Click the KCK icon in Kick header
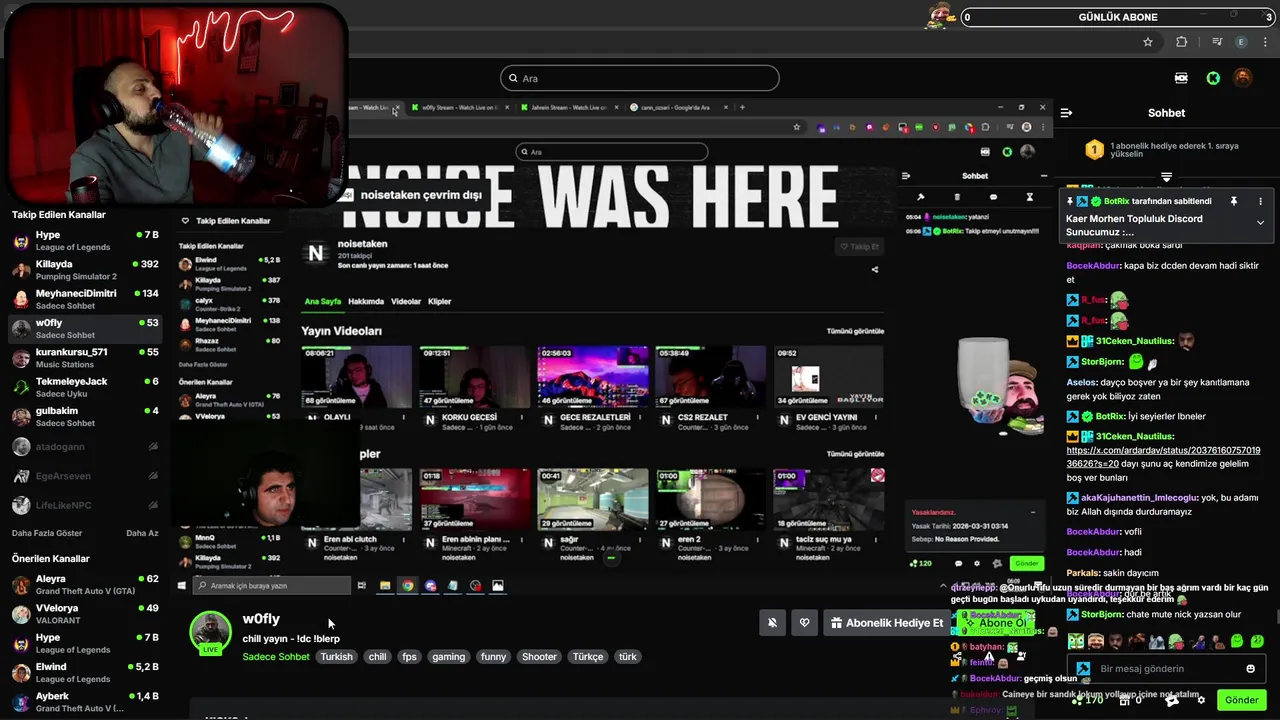The image size is (1280, 720). pos(1181,78)
